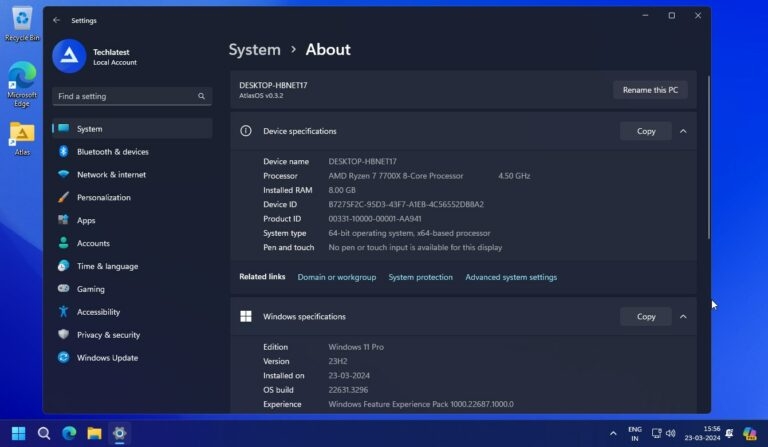Click the OS build value 22631.3296
This screenshot has height=447, width=768.
348,390
